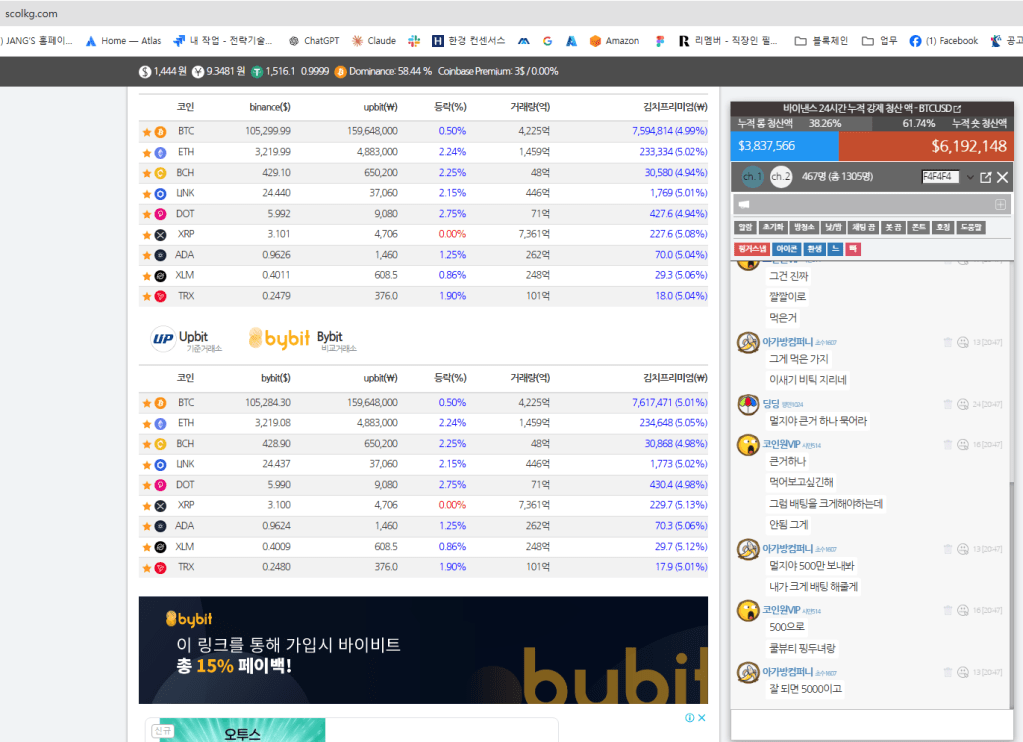Click the blue long liquidation amount bar
The image size is (1023, 742).
[784, 146]
